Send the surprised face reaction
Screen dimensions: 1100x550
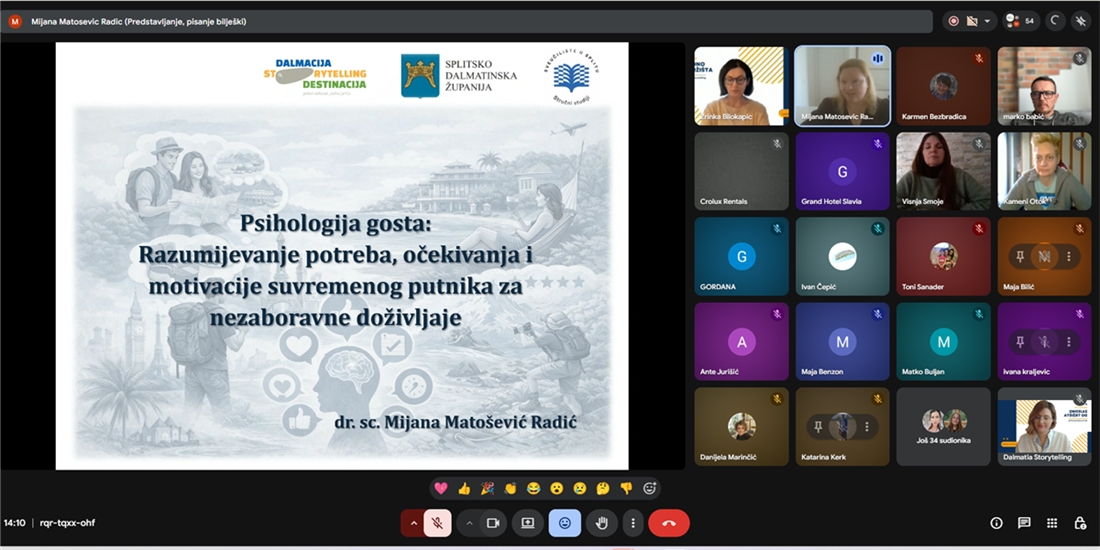pyautogui.click(x=557, y=488)
